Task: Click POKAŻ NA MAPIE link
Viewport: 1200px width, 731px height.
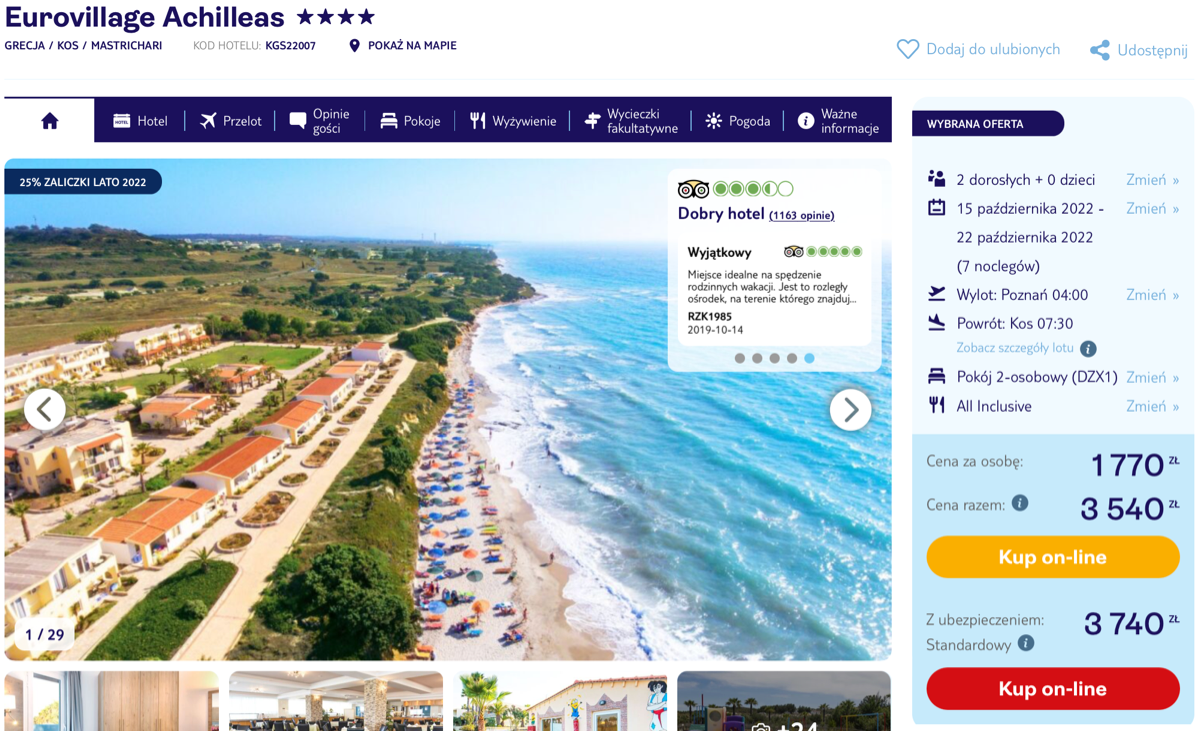Action: click(x=412, y=46)
